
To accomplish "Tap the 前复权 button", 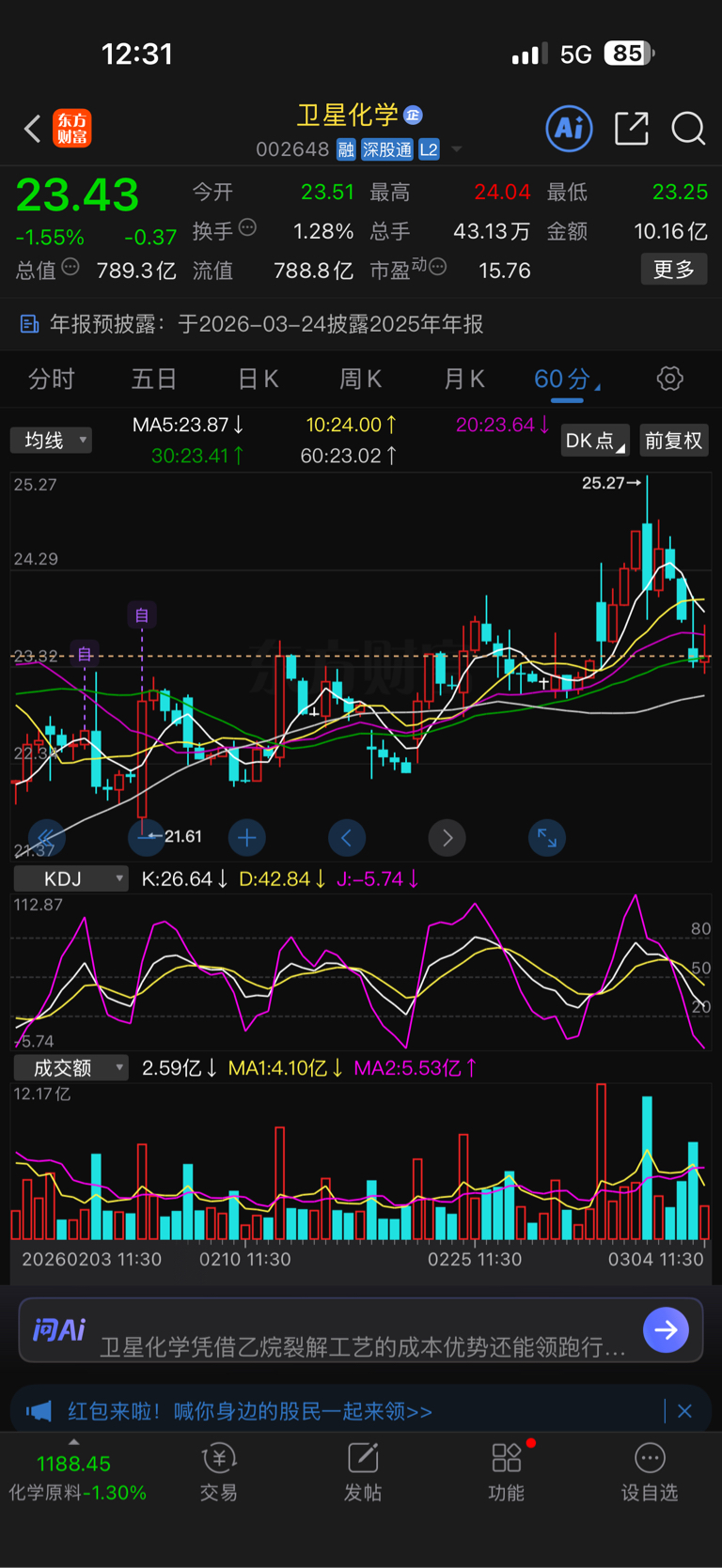I will [673, 441].
